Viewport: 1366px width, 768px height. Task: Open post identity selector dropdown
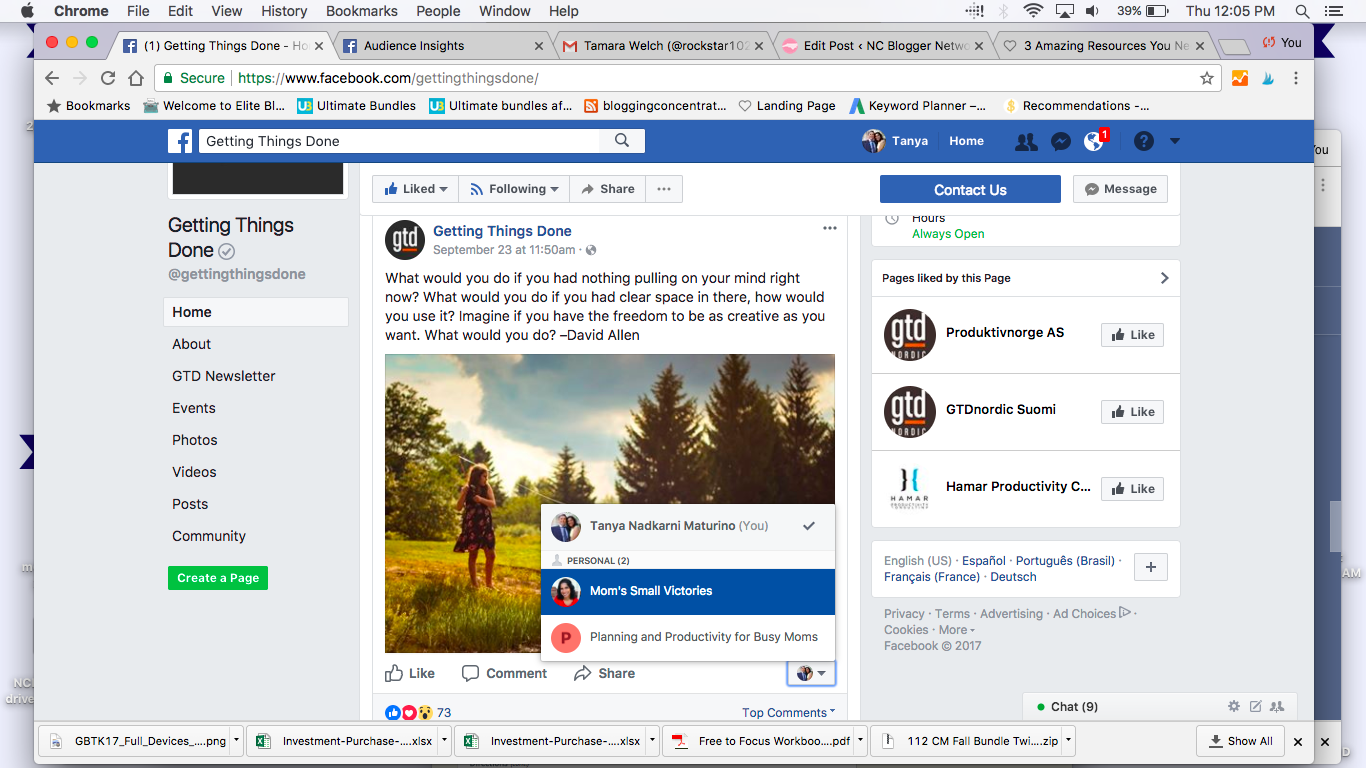811,673
